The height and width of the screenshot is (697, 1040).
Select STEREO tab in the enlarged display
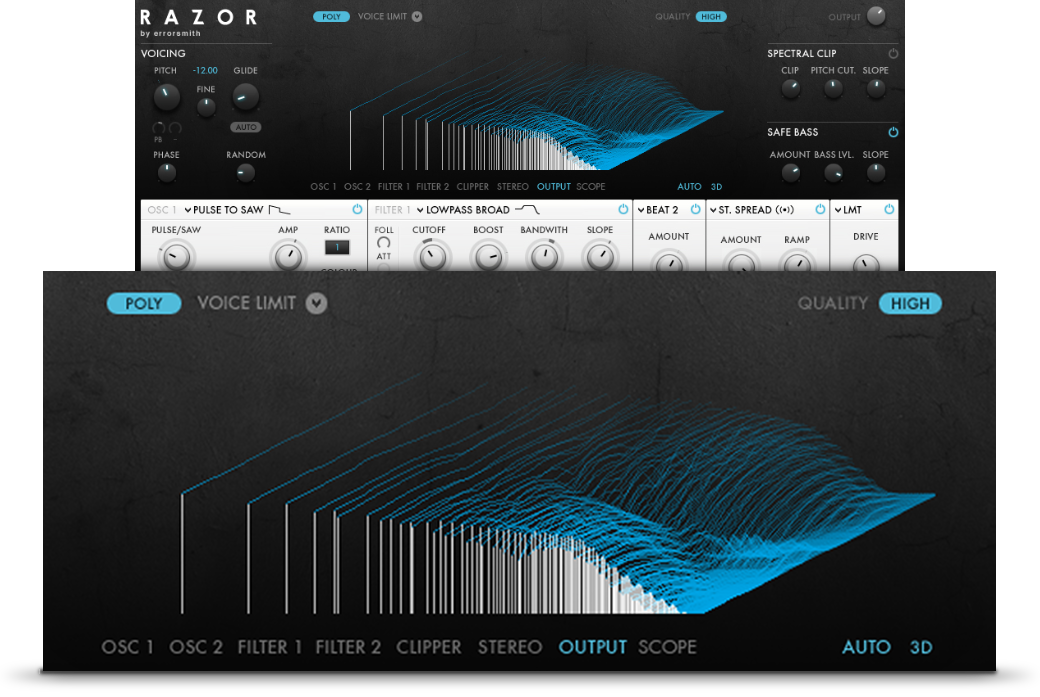pos(510,647)
